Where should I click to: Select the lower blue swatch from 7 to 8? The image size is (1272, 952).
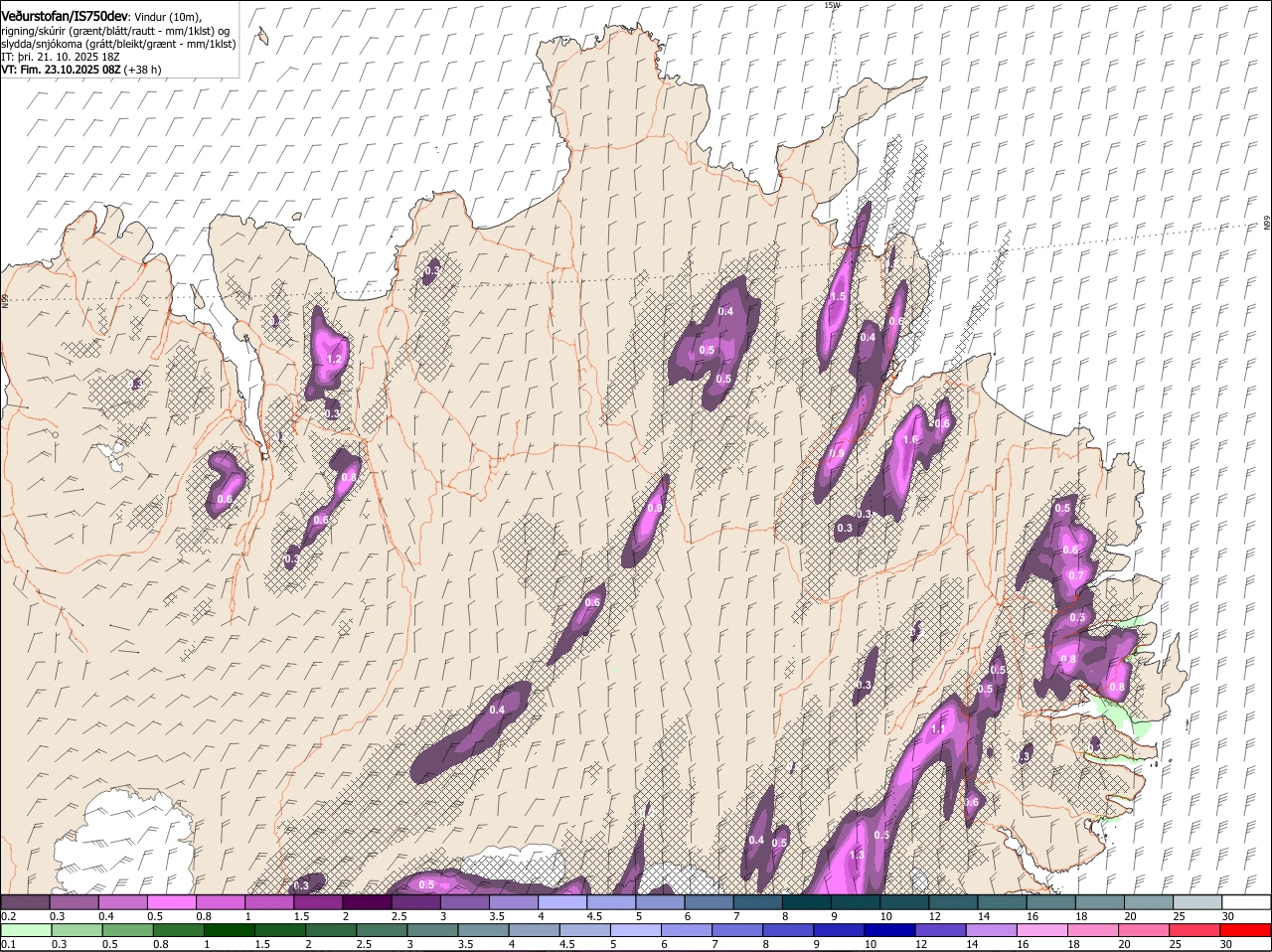pos(737,930)
